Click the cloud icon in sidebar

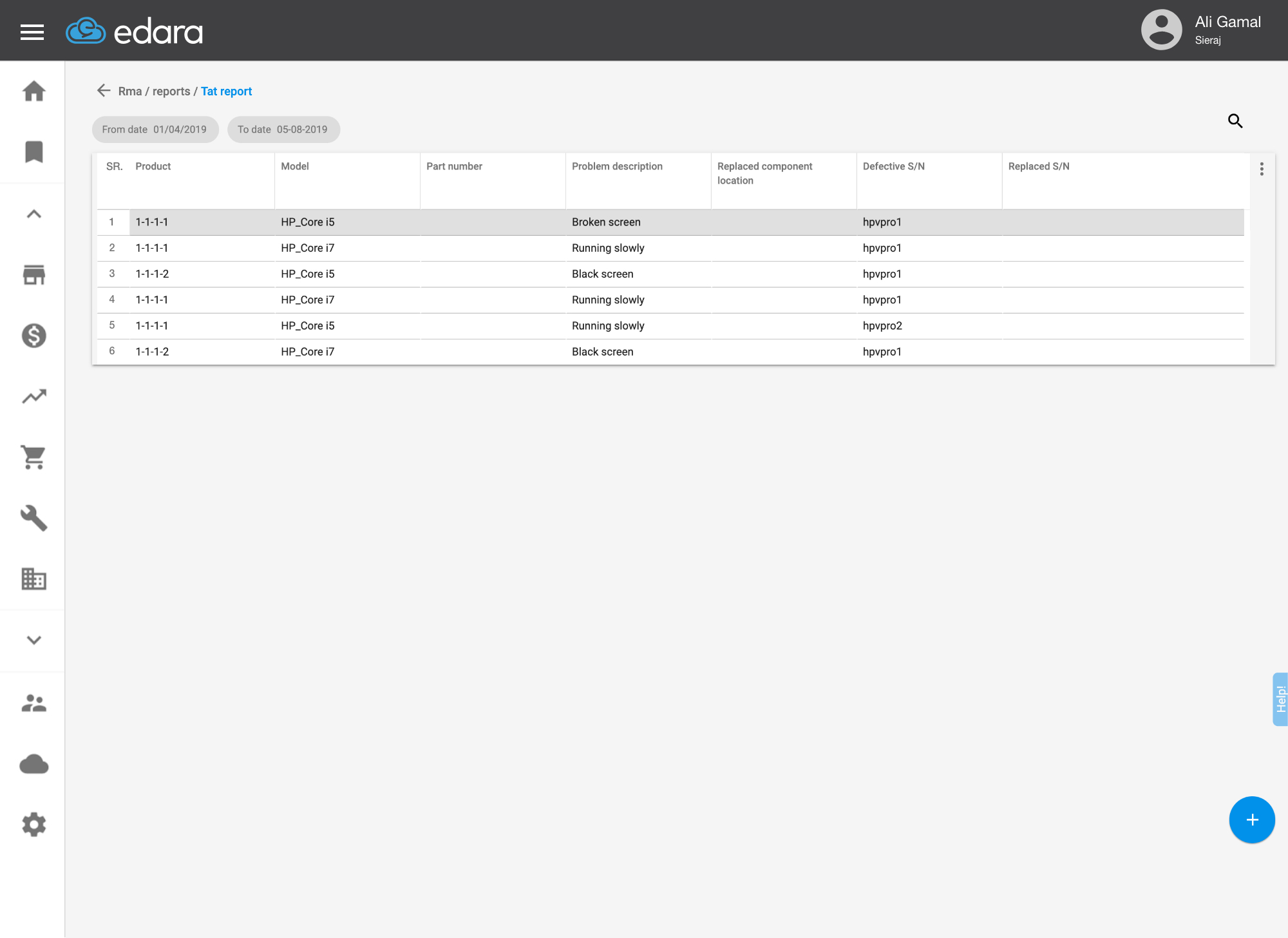(x=33, y=764)
